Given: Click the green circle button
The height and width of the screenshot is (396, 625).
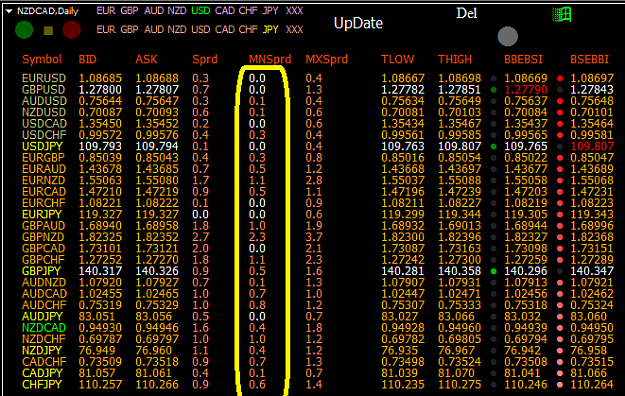Looking at the screenshot, I should pos(24,30).
